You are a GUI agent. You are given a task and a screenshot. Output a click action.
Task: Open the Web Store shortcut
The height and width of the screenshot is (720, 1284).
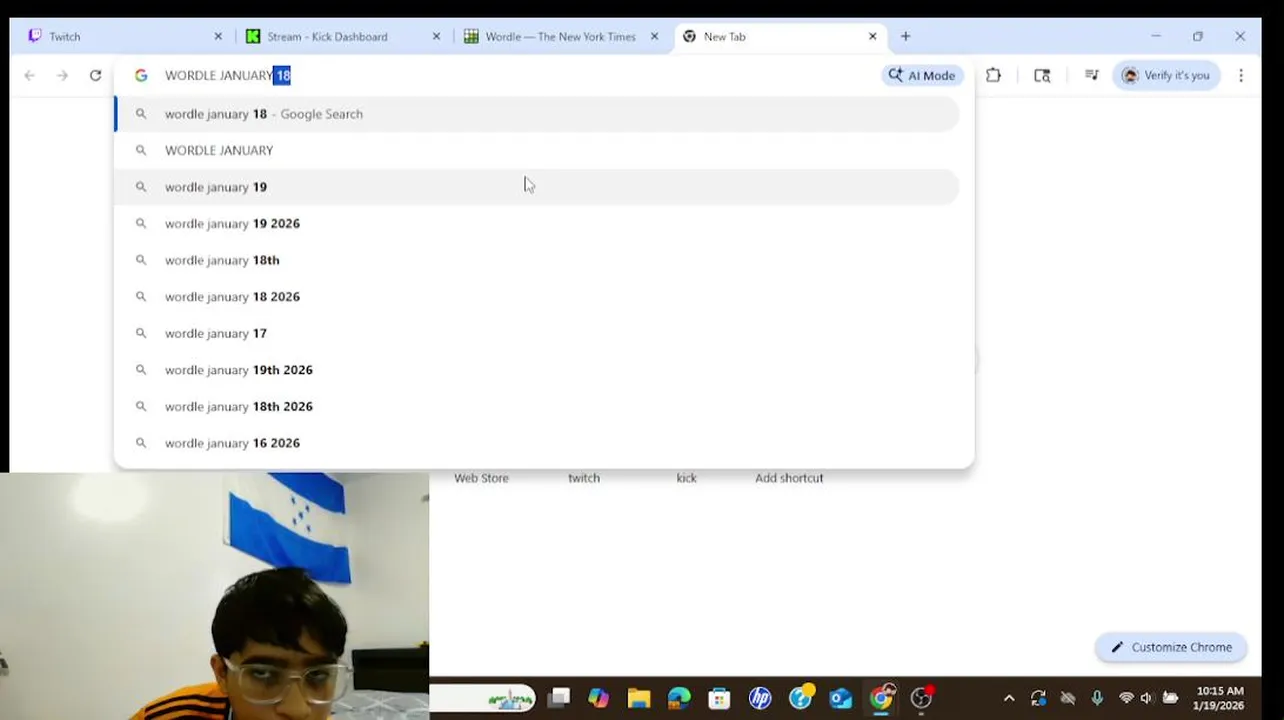(481, 478)
